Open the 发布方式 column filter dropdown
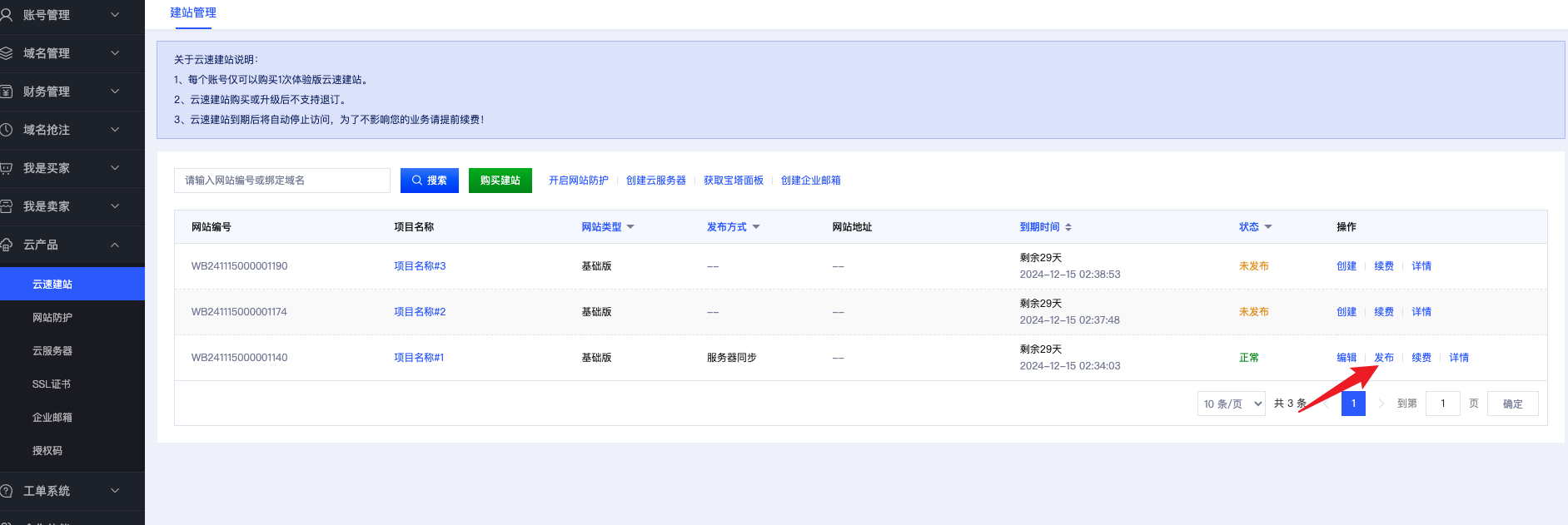This screenshot has width=1568, height=525. tap(756, 227)
